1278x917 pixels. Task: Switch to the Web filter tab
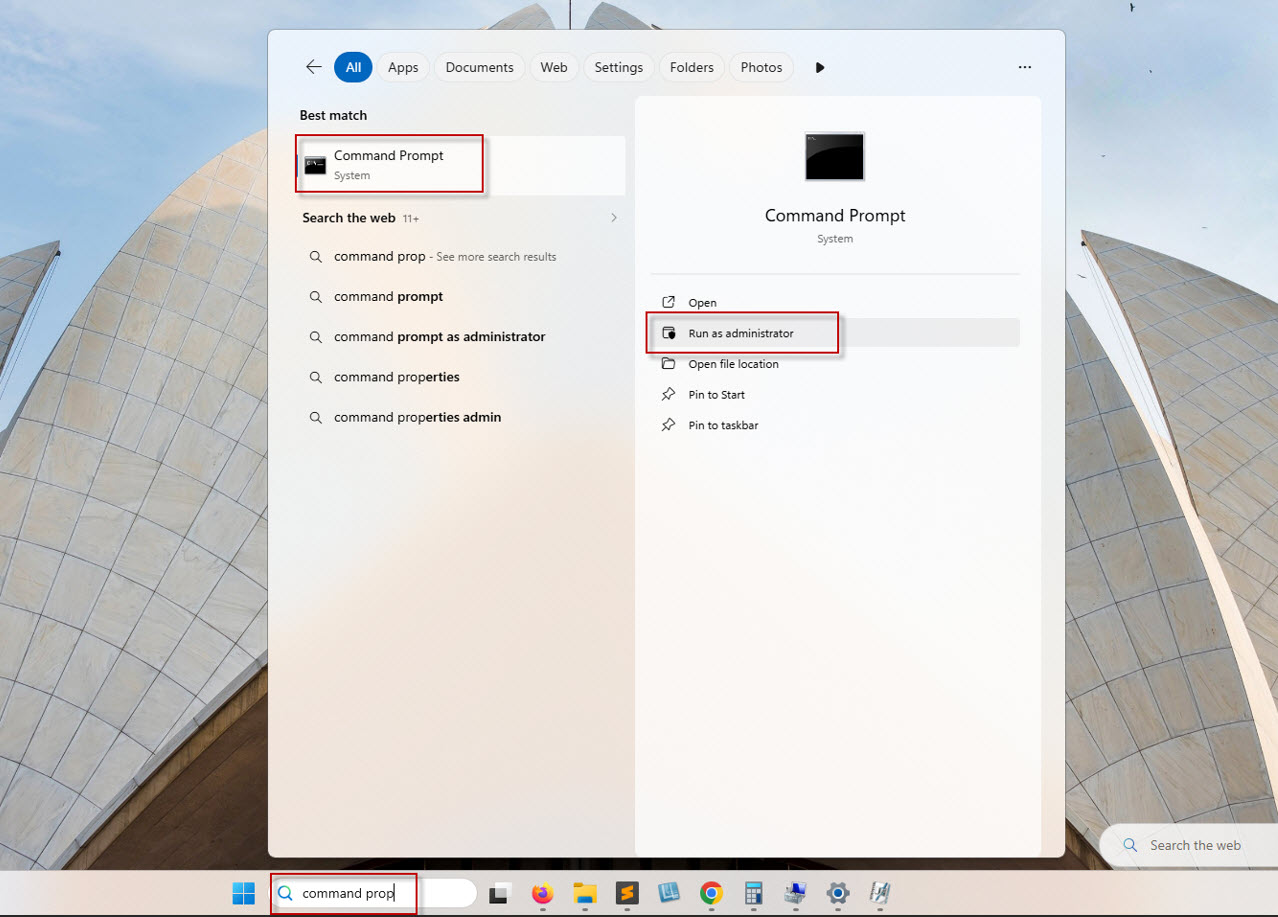click(x=554, y=67)
